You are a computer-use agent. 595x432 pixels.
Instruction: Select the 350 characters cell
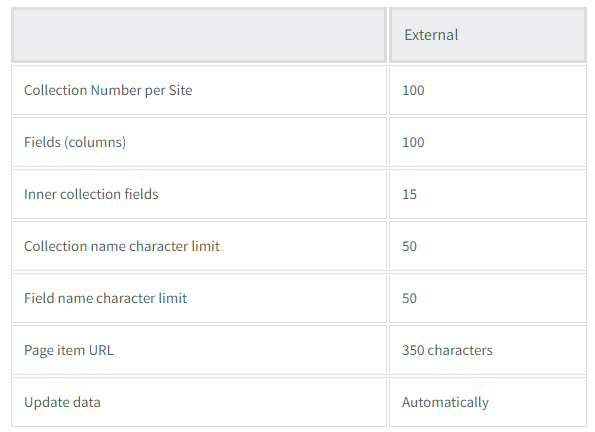[x=488, y=350]
